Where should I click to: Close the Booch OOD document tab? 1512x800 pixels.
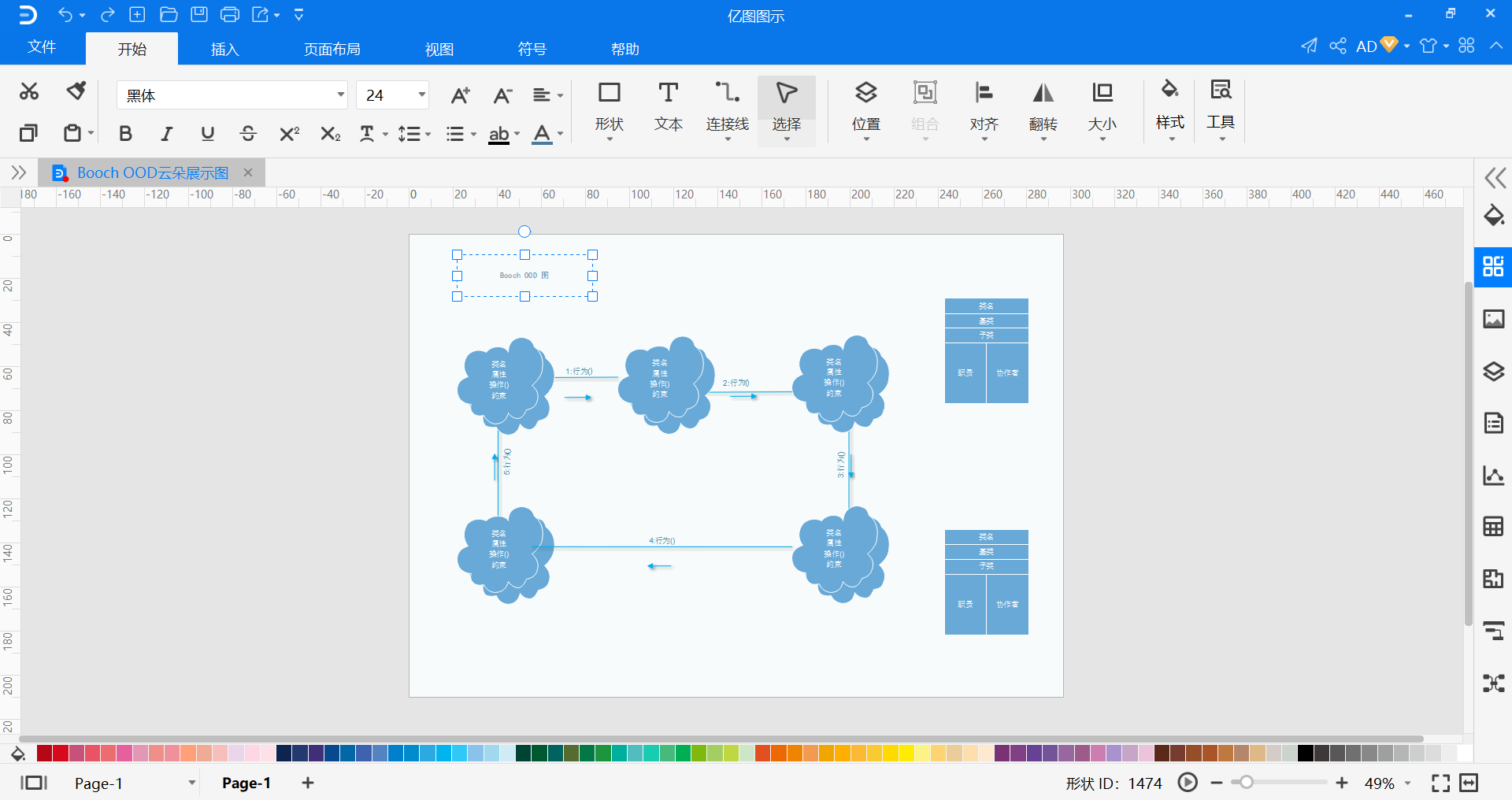click(x=248, y=172)
